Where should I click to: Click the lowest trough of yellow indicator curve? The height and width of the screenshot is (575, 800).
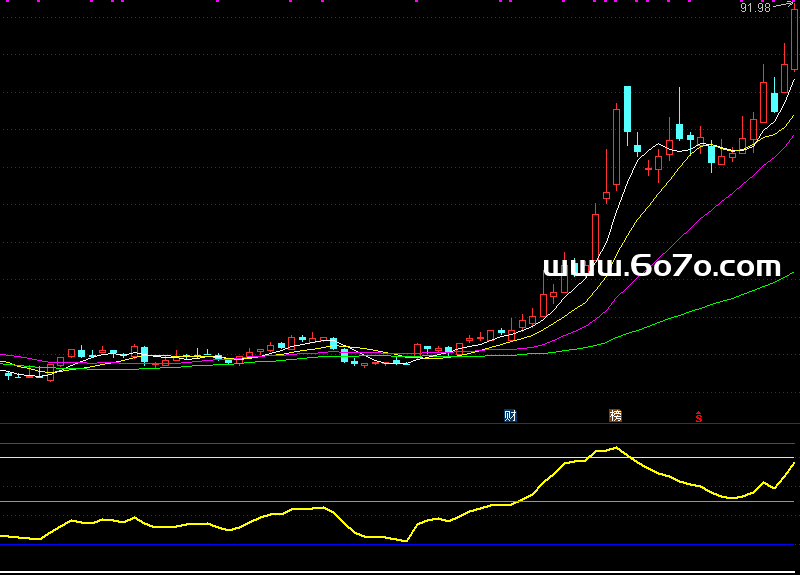[406, 541]
